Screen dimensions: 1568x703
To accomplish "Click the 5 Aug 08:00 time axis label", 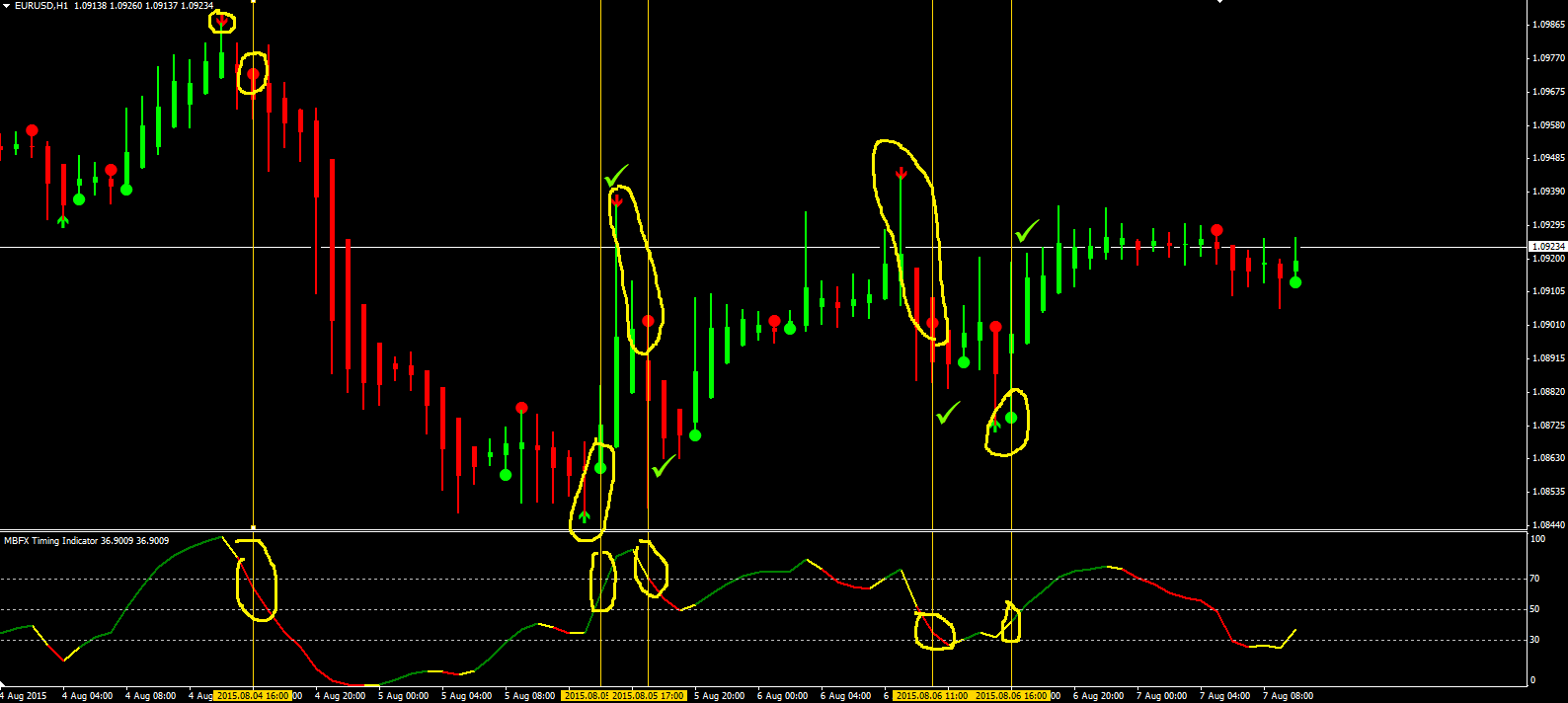I will point(529,696).
